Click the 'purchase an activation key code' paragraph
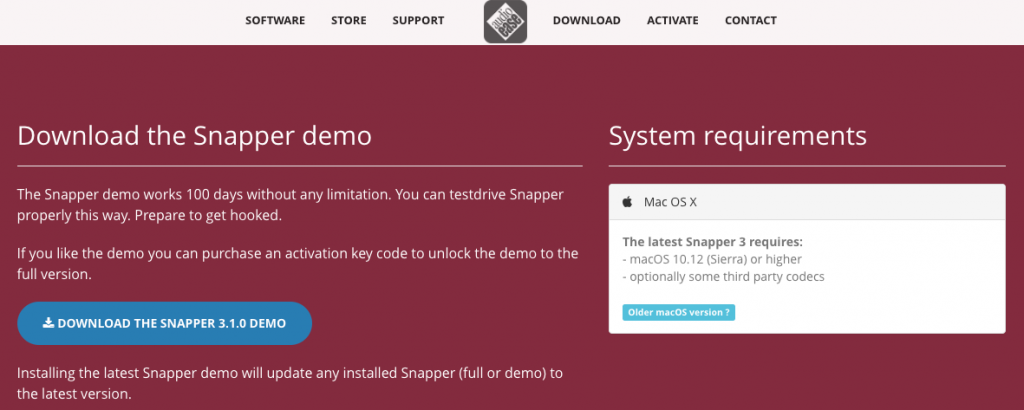Viewport: 1024px width, 410px height. coord(298,264)
